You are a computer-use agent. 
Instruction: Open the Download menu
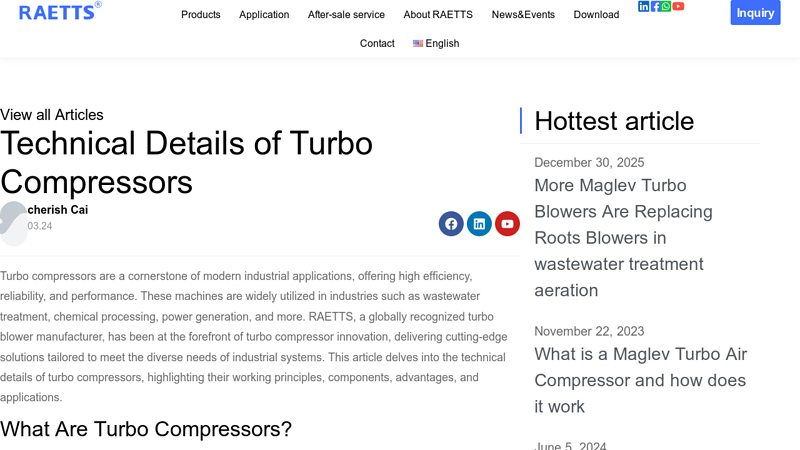coord(596,15)
